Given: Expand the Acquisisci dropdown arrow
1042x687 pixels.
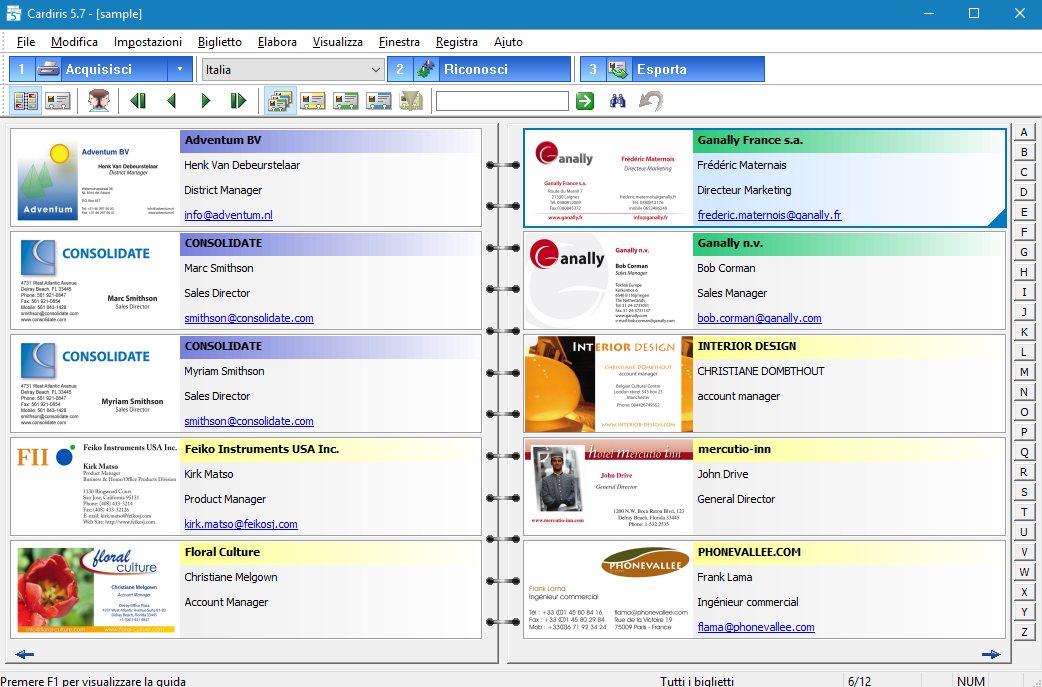Looking at the screenshot, I should [179, 69].
